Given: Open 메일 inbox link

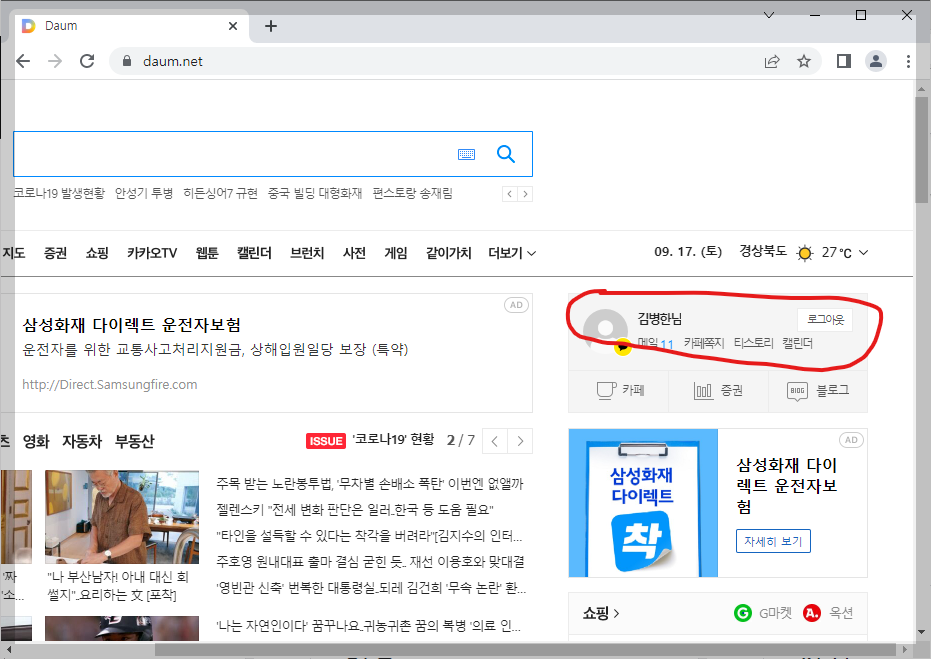Looking at the screenshot, I should pyautogui.click(x=655, y=343).
